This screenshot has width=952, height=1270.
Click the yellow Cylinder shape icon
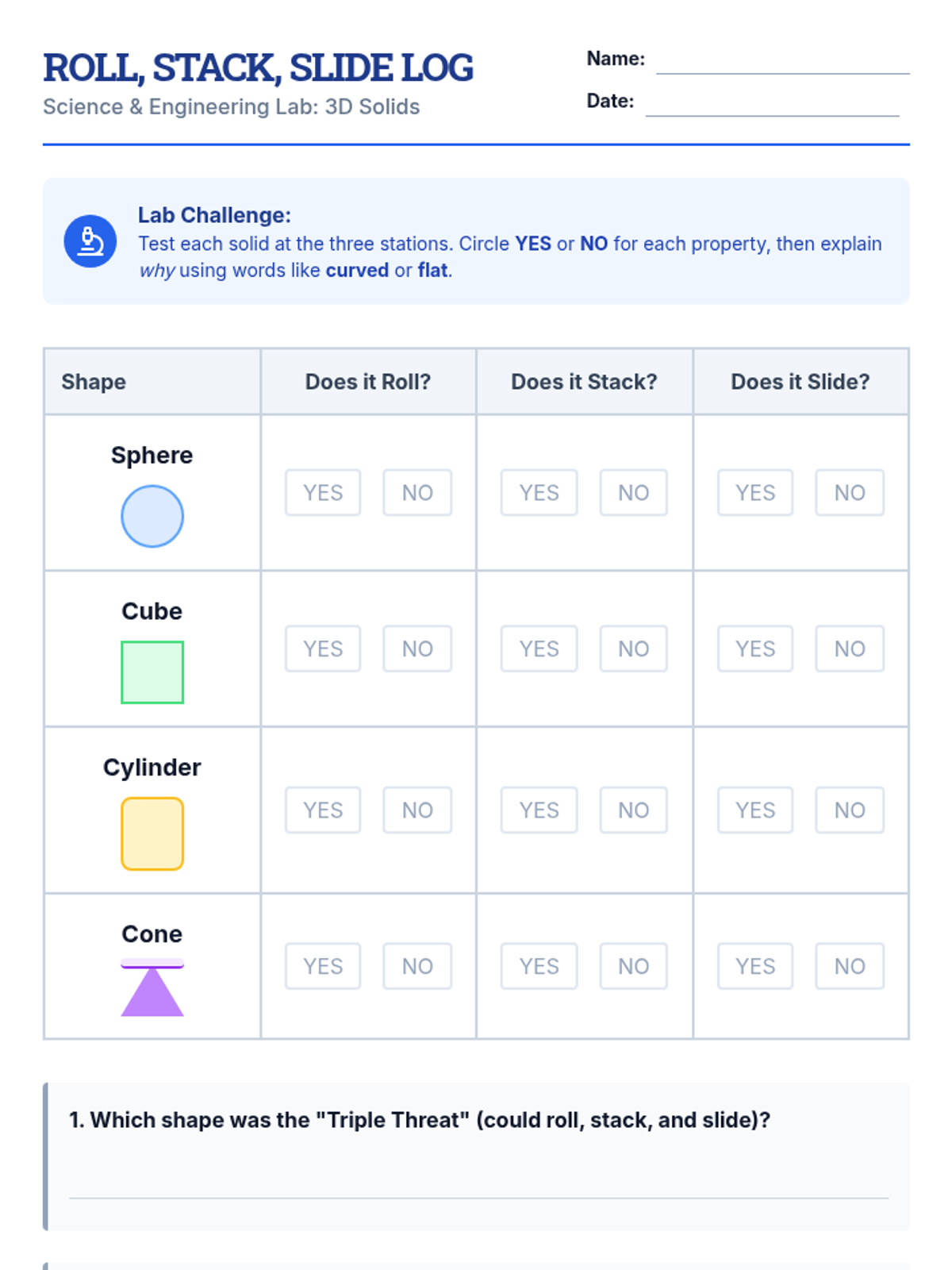(152, 834)
